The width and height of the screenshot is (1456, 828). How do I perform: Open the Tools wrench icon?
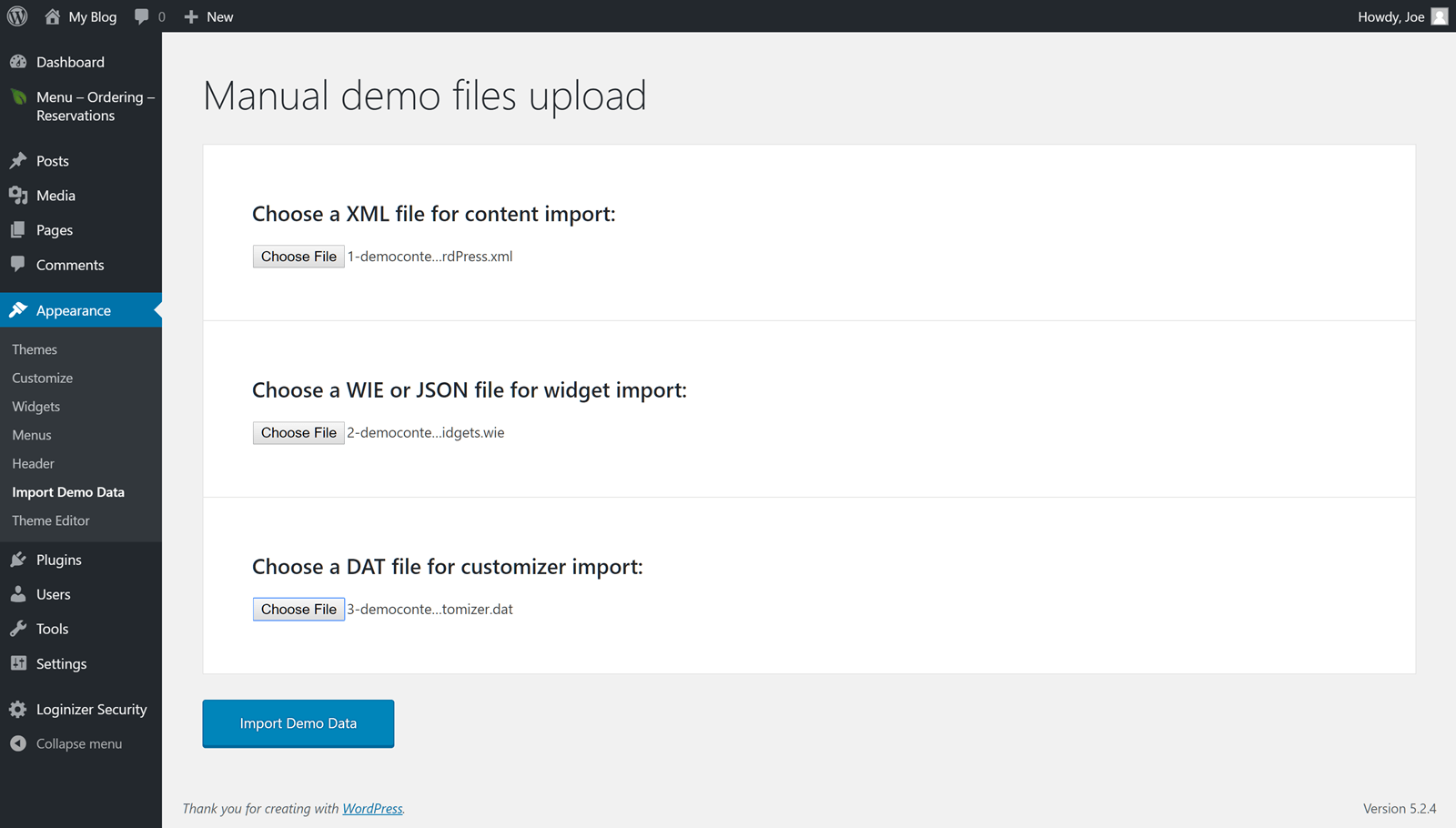(18, 629)
